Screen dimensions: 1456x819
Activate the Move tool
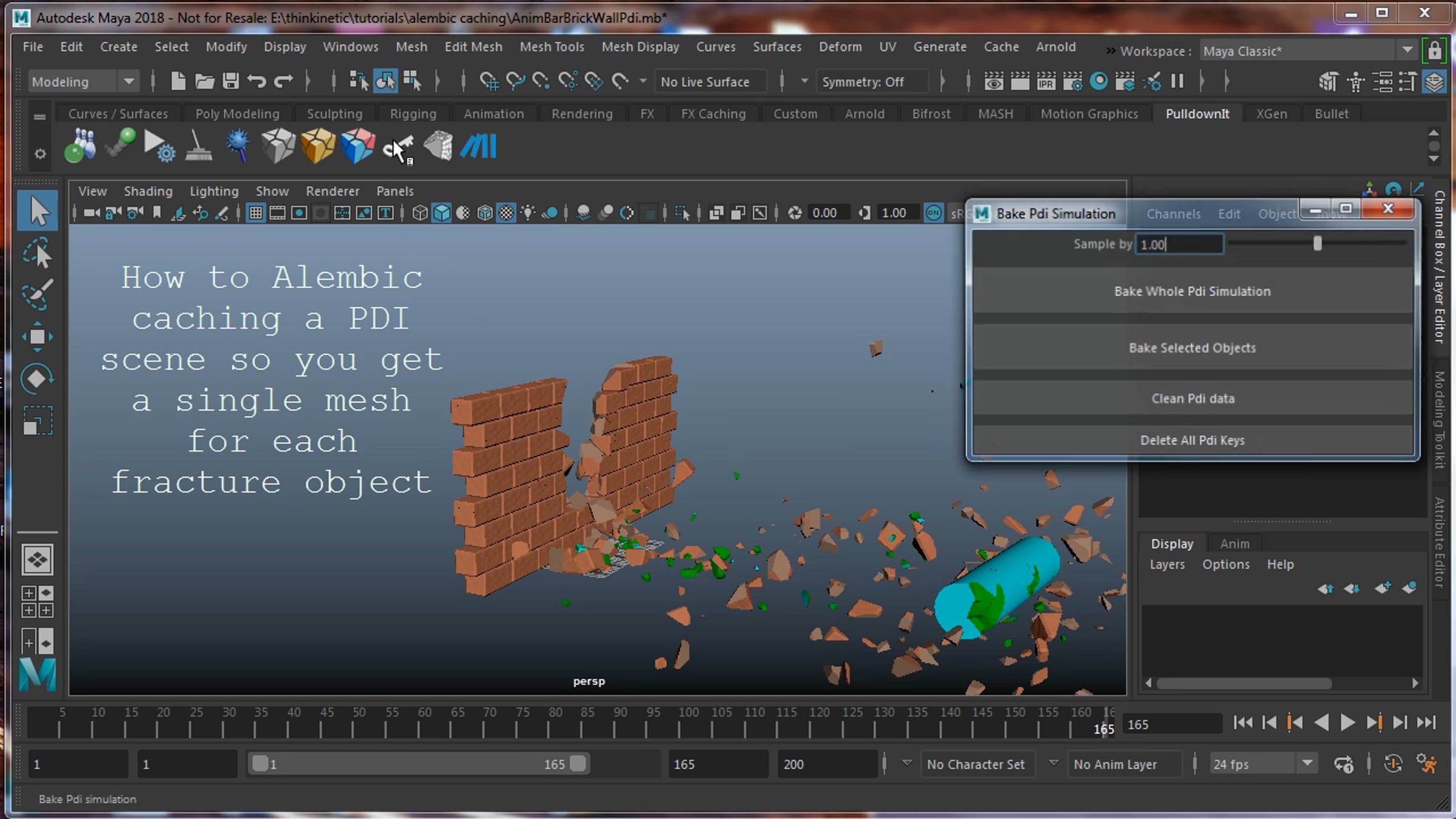pyautogui.click(x=38, y=337)
